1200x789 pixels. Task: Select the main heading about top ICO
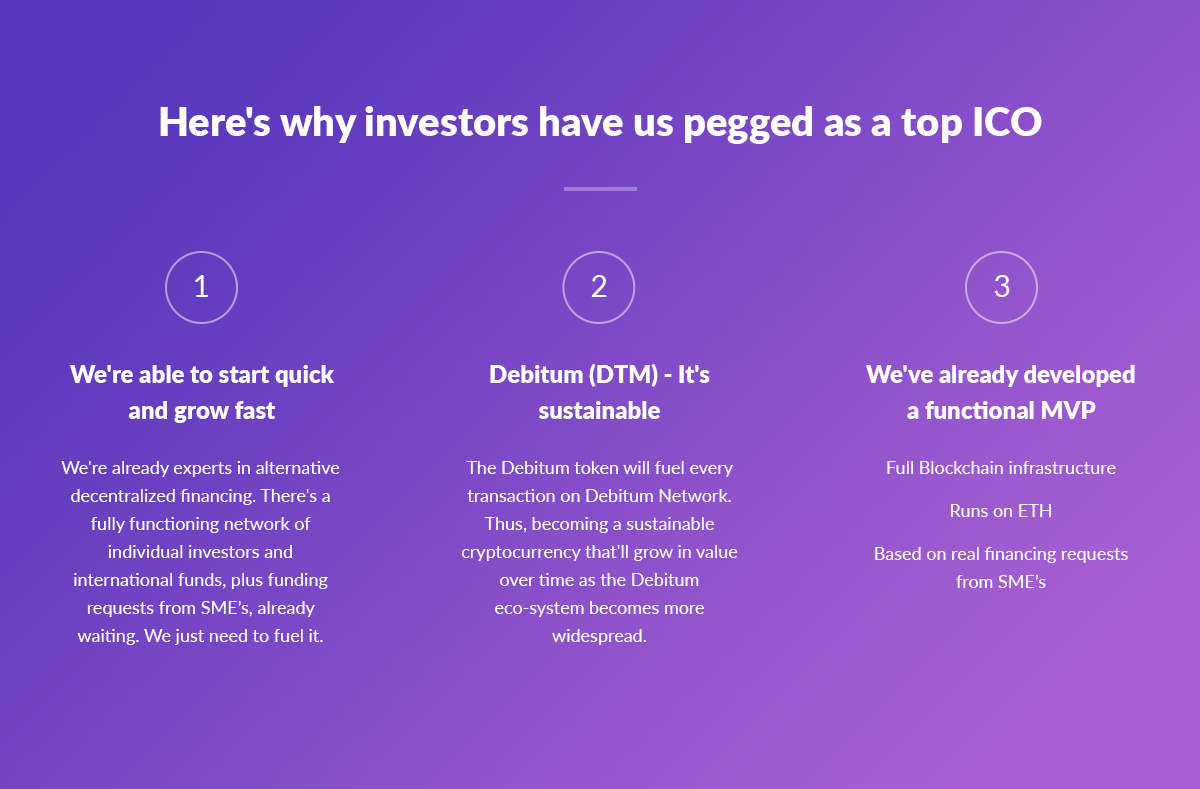[600, 122]
